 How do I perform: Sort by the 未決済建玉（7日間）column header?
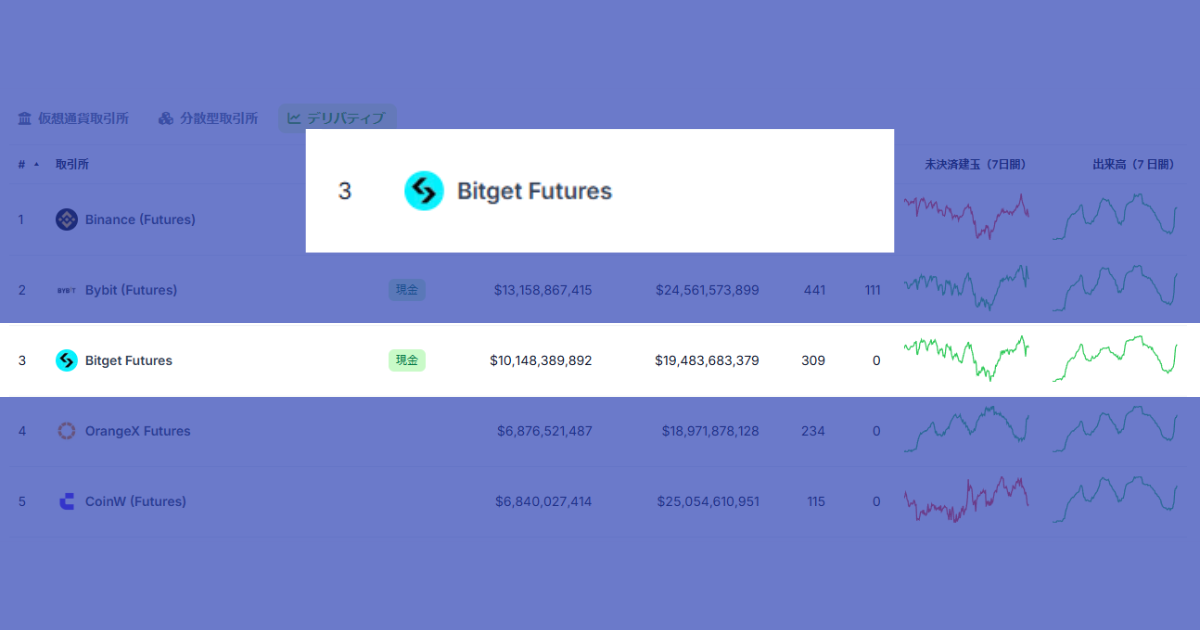click(975, 163)
